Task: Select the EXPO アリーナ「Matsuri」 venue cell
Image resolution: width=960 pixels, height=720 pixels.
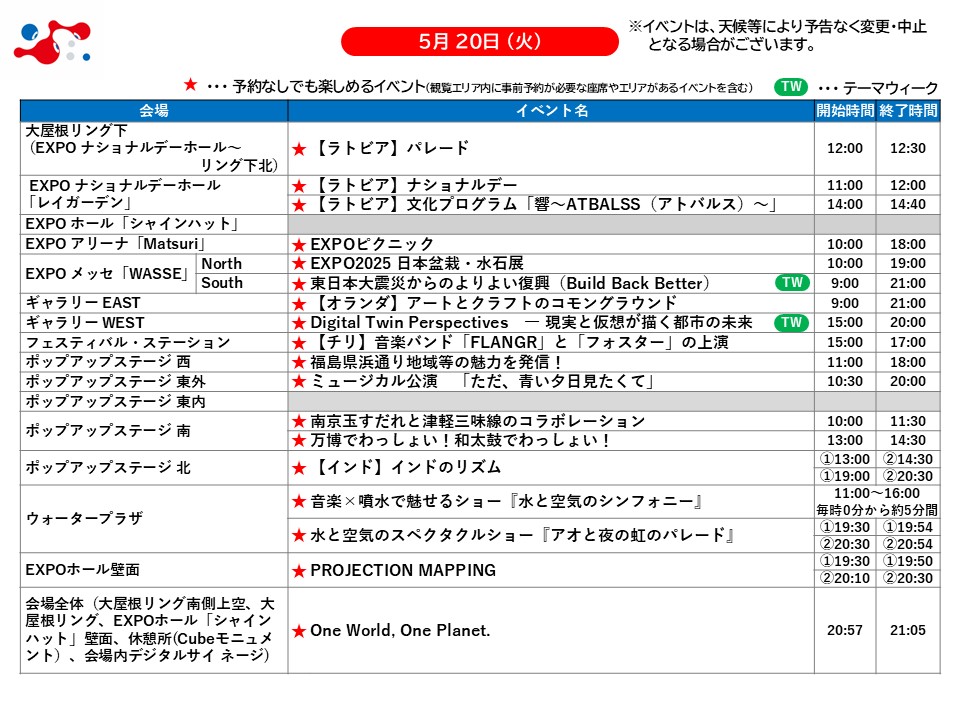Action: [154, 244]
